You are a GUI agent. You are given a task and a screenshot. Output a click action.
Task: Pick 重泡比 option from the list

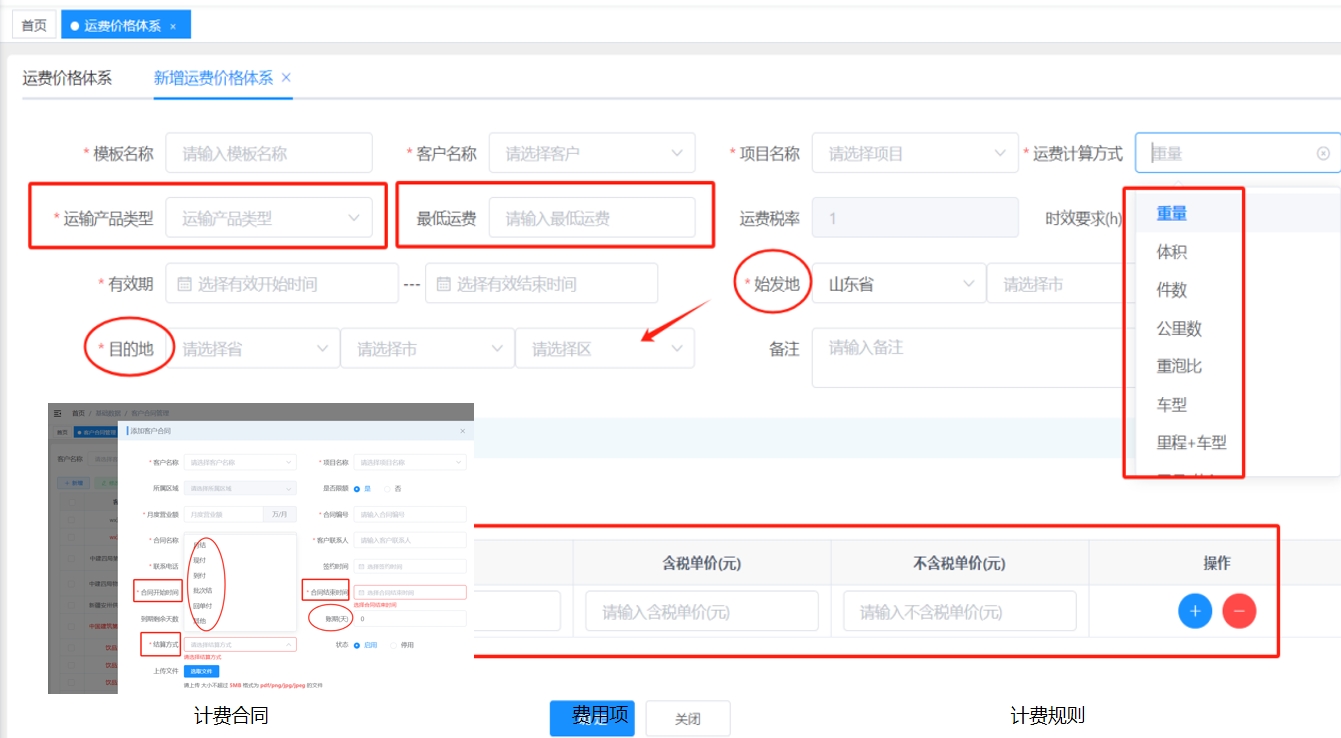(x=1179, y=366)
